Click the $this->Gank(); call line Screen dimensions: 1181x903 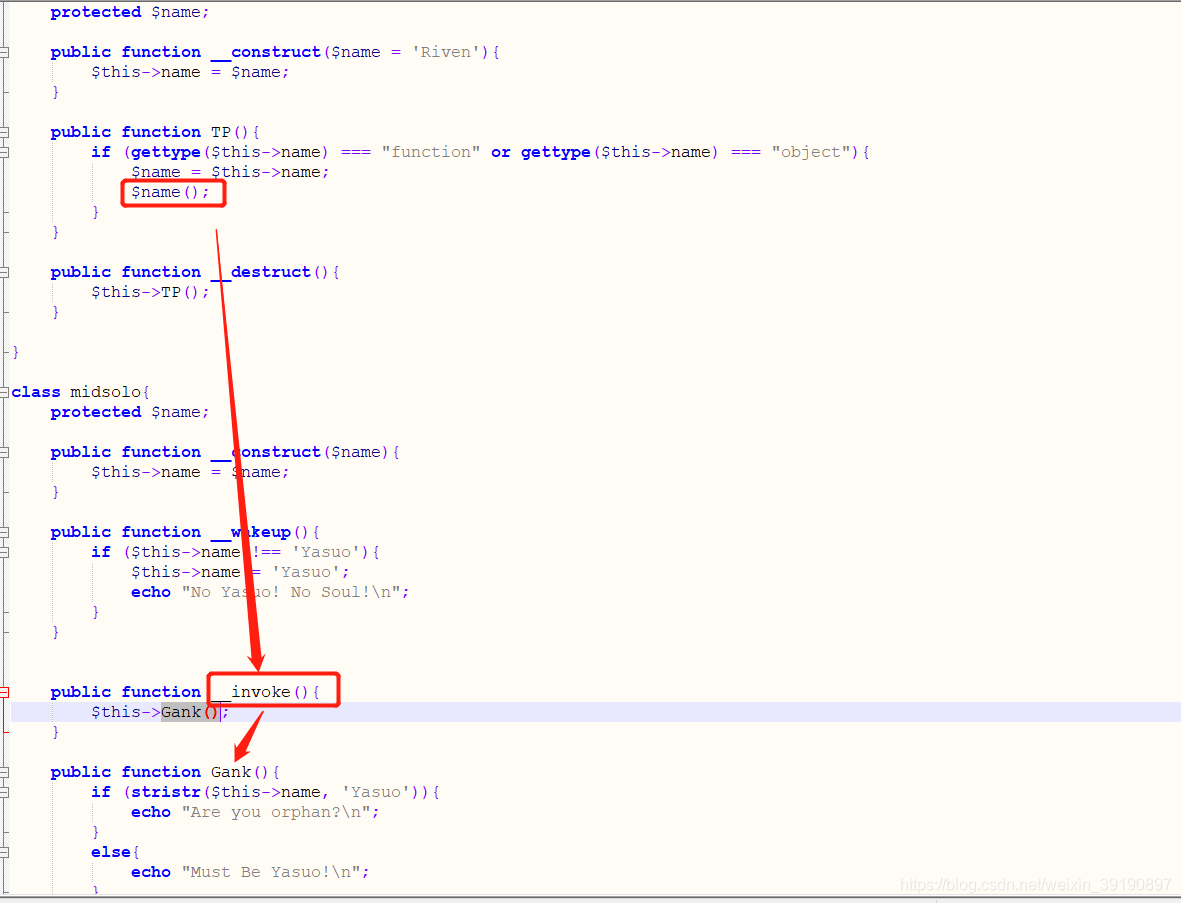click(x=160, y=712)
